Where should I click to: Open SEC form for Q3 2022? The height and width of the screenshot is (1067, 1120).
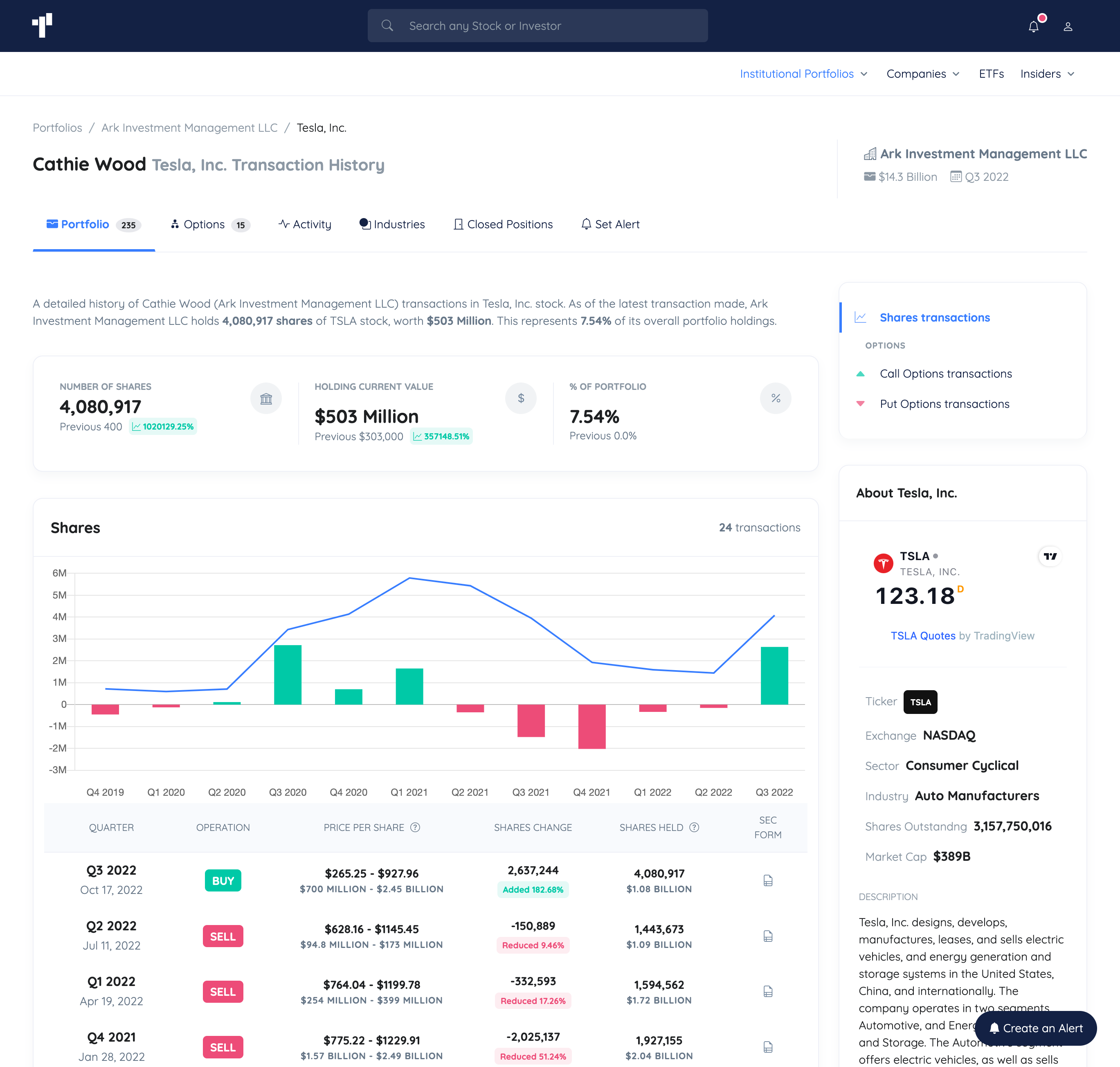[767, 881]
